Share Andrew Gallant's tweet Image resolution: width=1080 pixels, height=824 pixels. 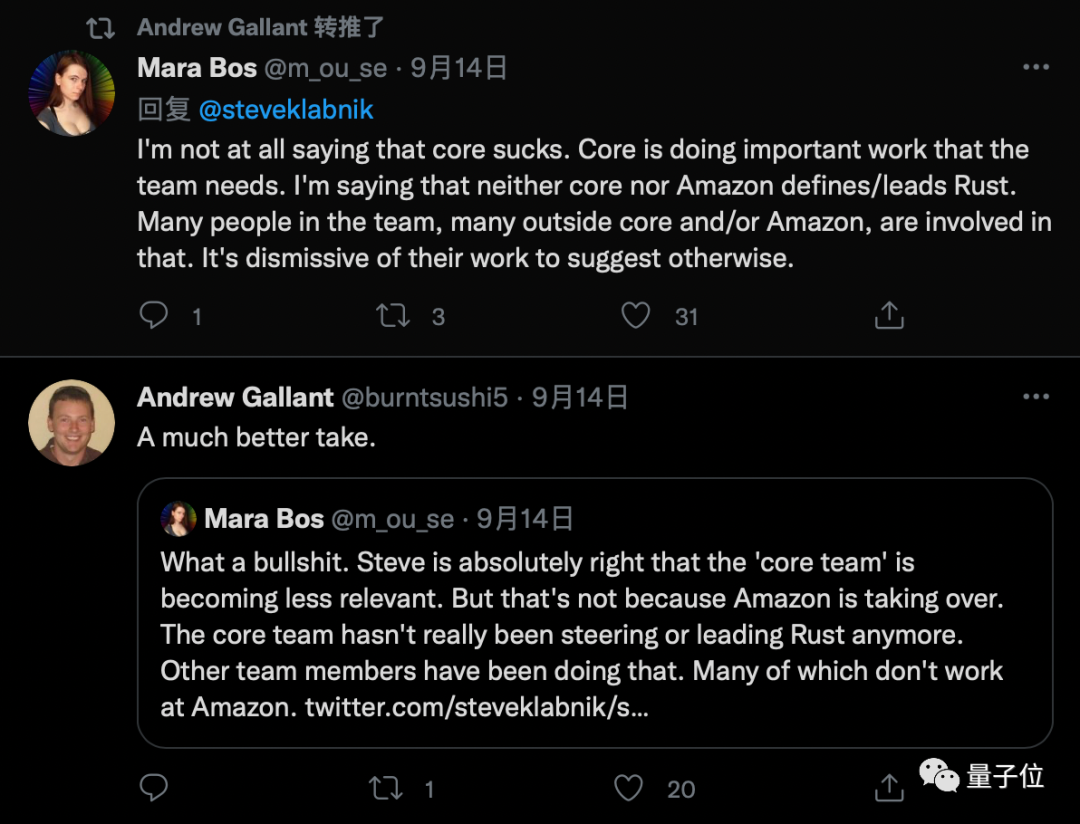pyautogui.click(x=889, y=788)
